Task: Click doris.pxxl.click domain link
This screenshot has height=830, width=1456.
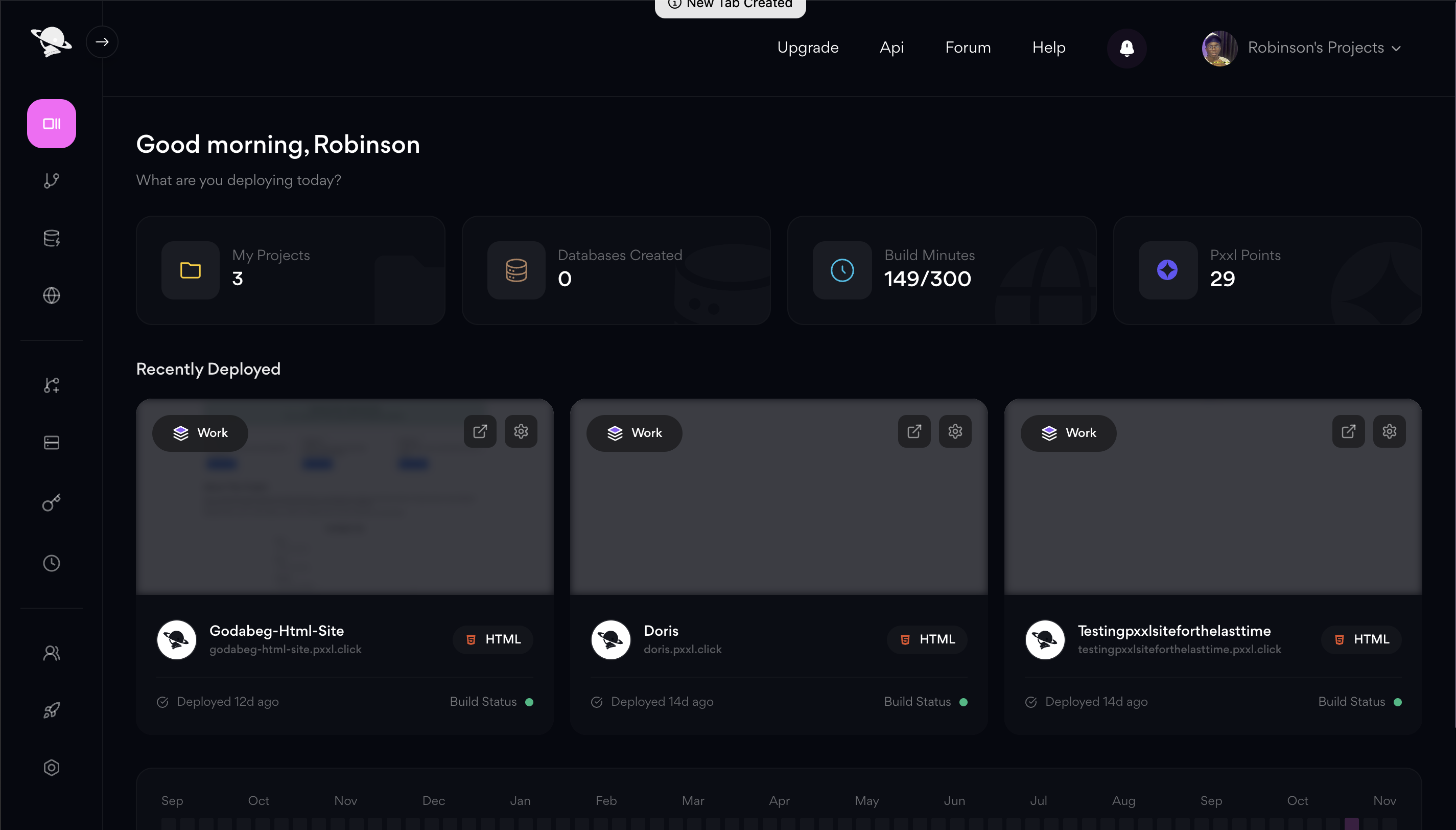Action: [x=682, y=649]
